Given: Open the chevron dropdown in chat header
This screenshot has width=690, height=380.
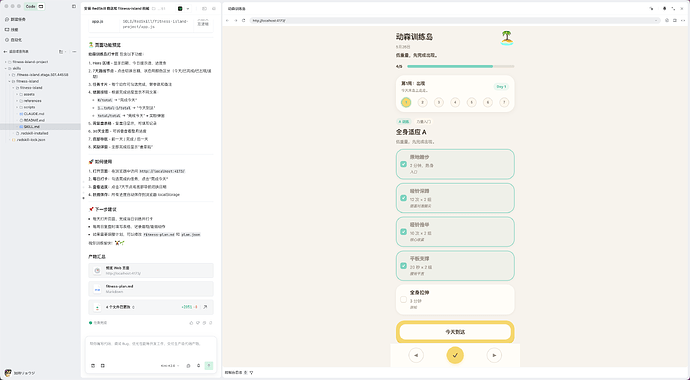Looking at the screenshot, I should pos(188,8).
